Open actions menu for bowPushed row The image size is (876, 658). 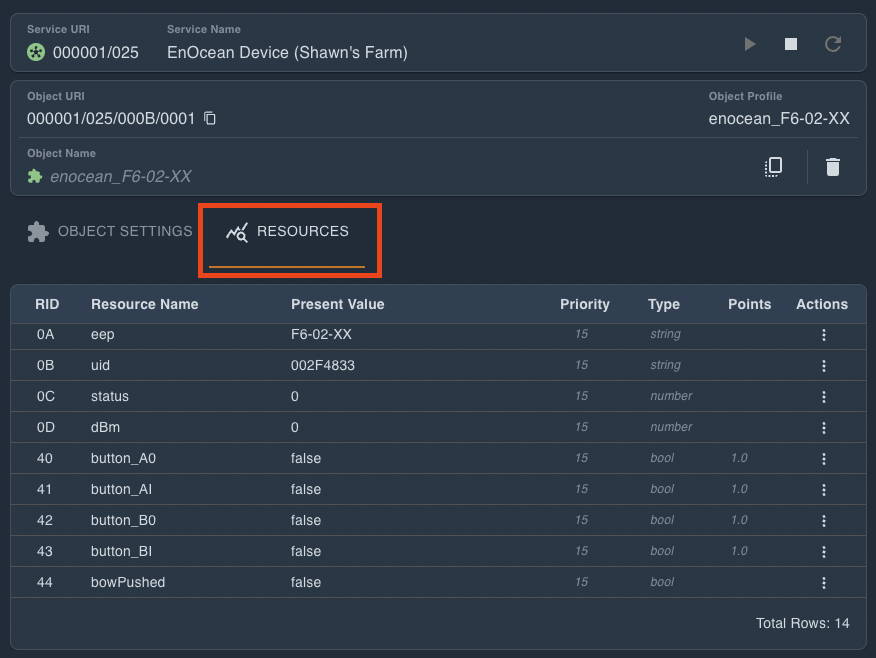coord(823,583)
